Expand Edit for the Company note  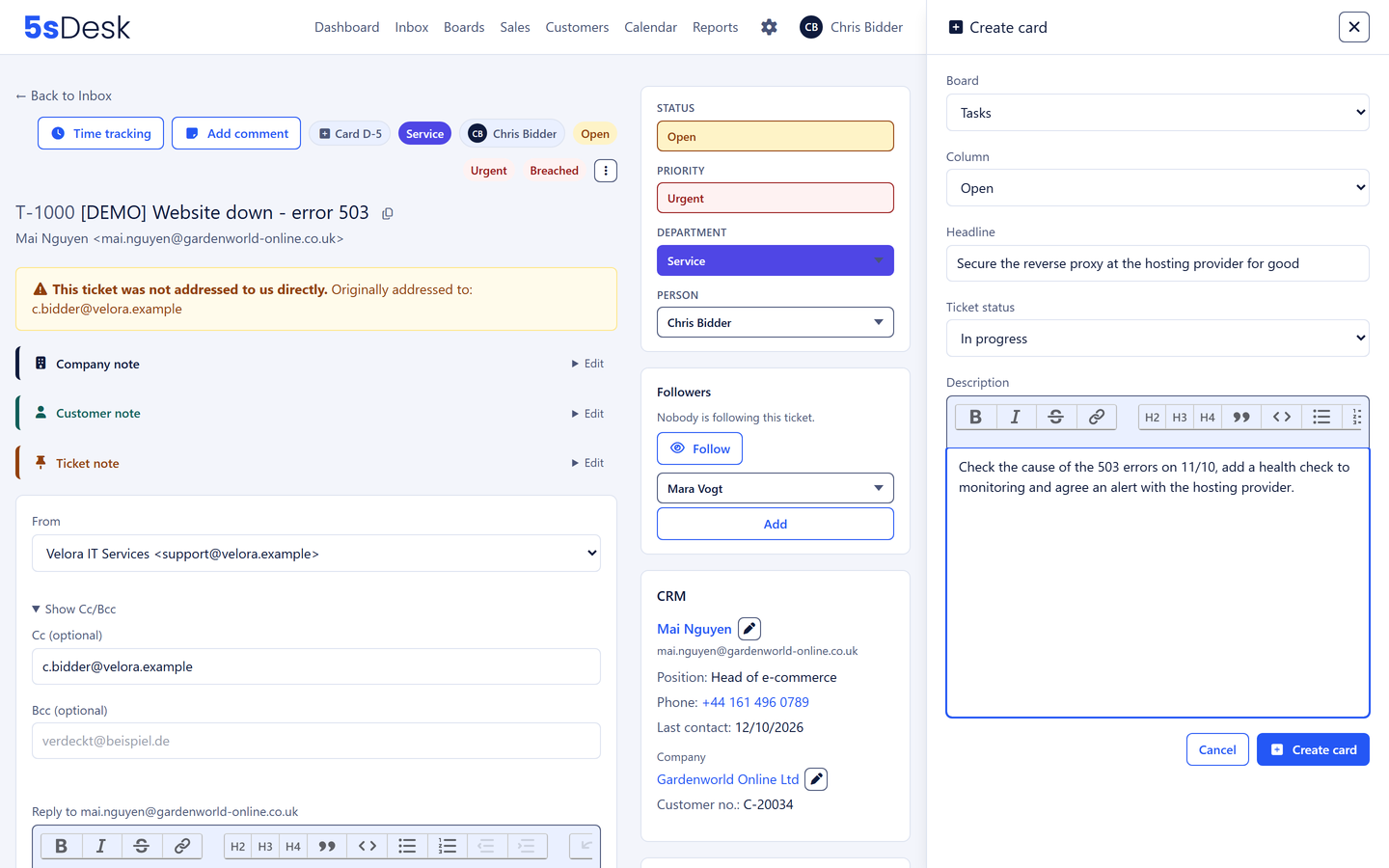pyautogui.click(x=587, y=364)
